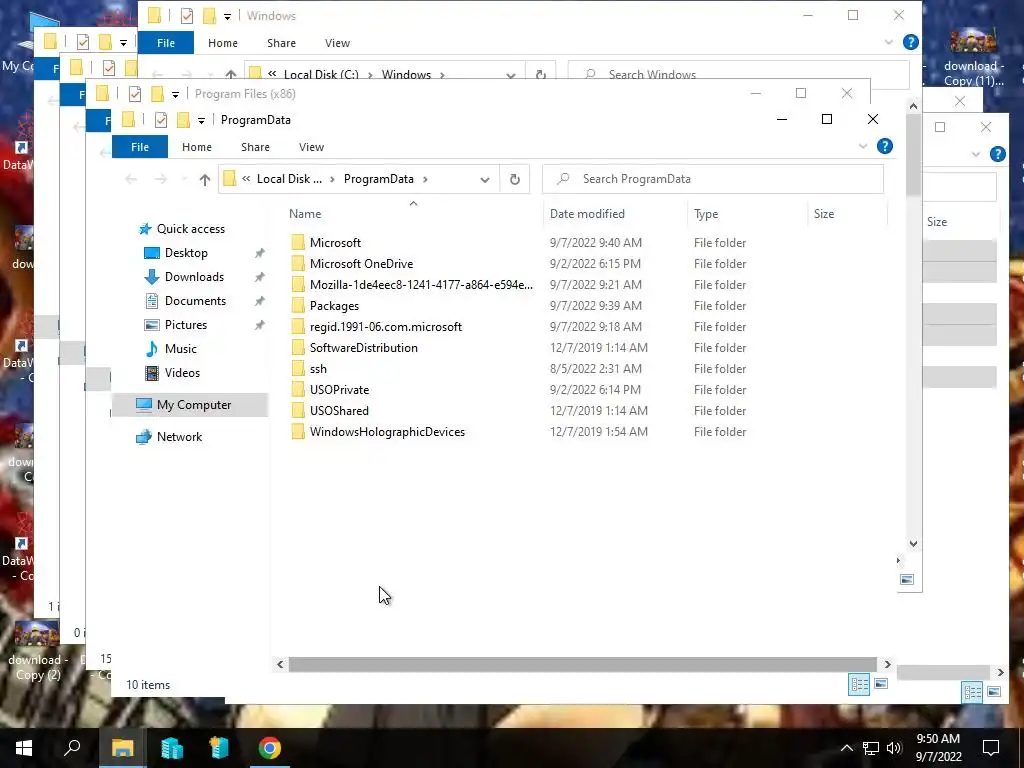
Task: Go to Downloads in Quick access
Action: (x=194, y=277)
